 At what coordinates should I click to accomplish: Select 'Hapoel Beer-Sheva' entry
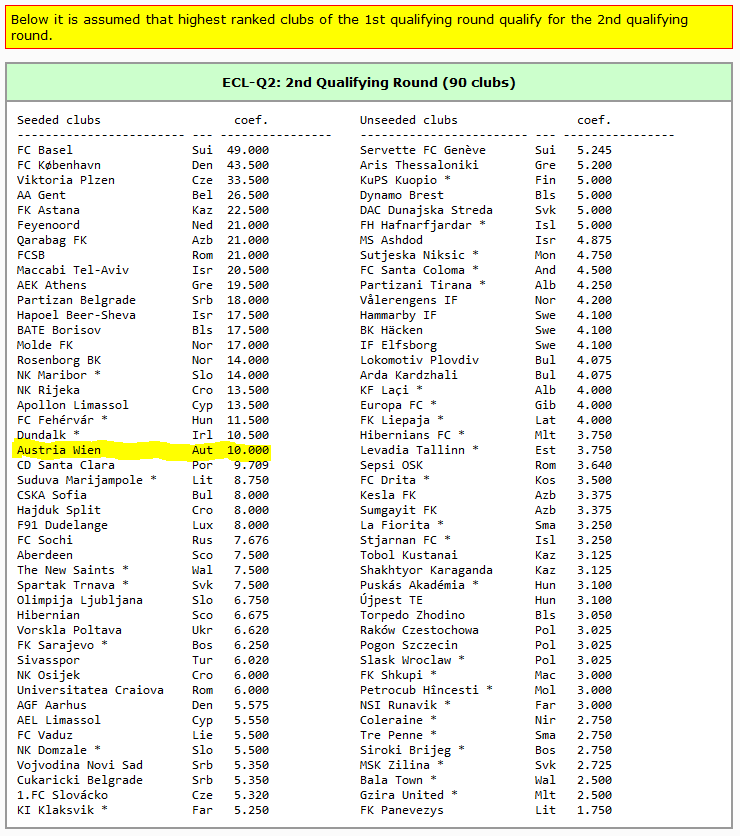[x=76, y=315]
